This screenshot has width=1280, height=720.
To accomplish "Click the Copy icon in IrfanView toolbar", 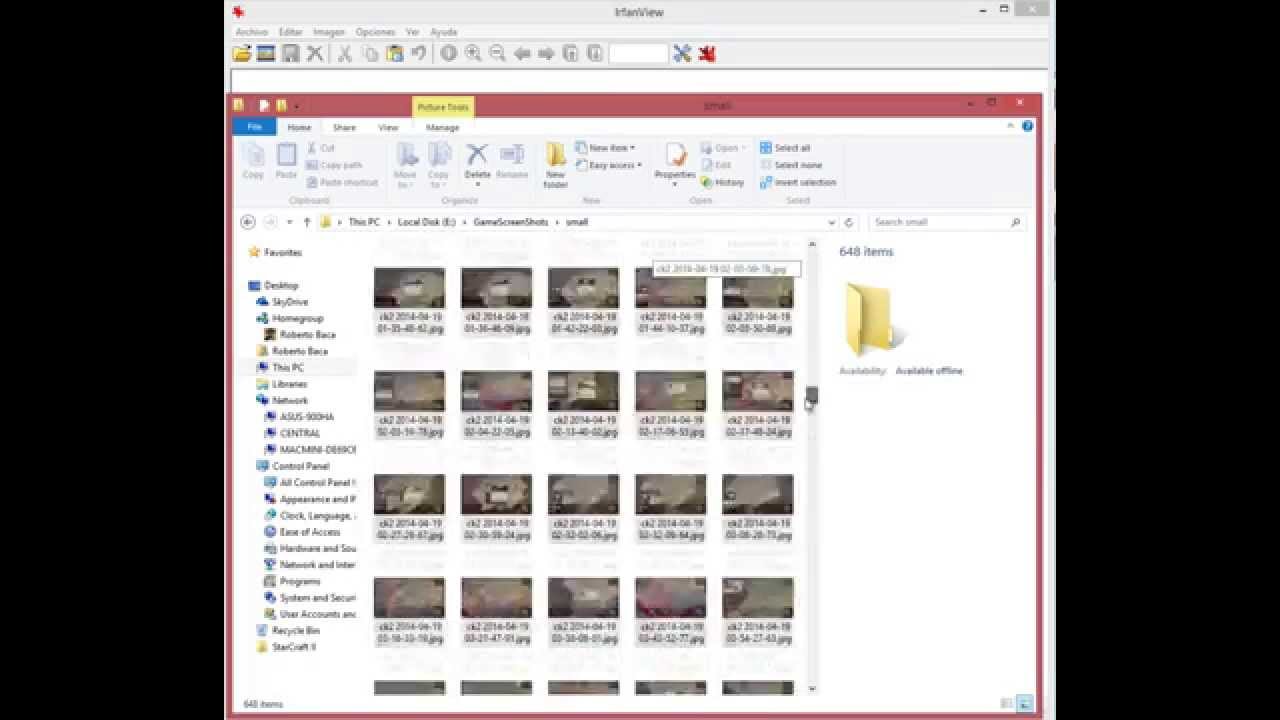I will coord(370,54).
